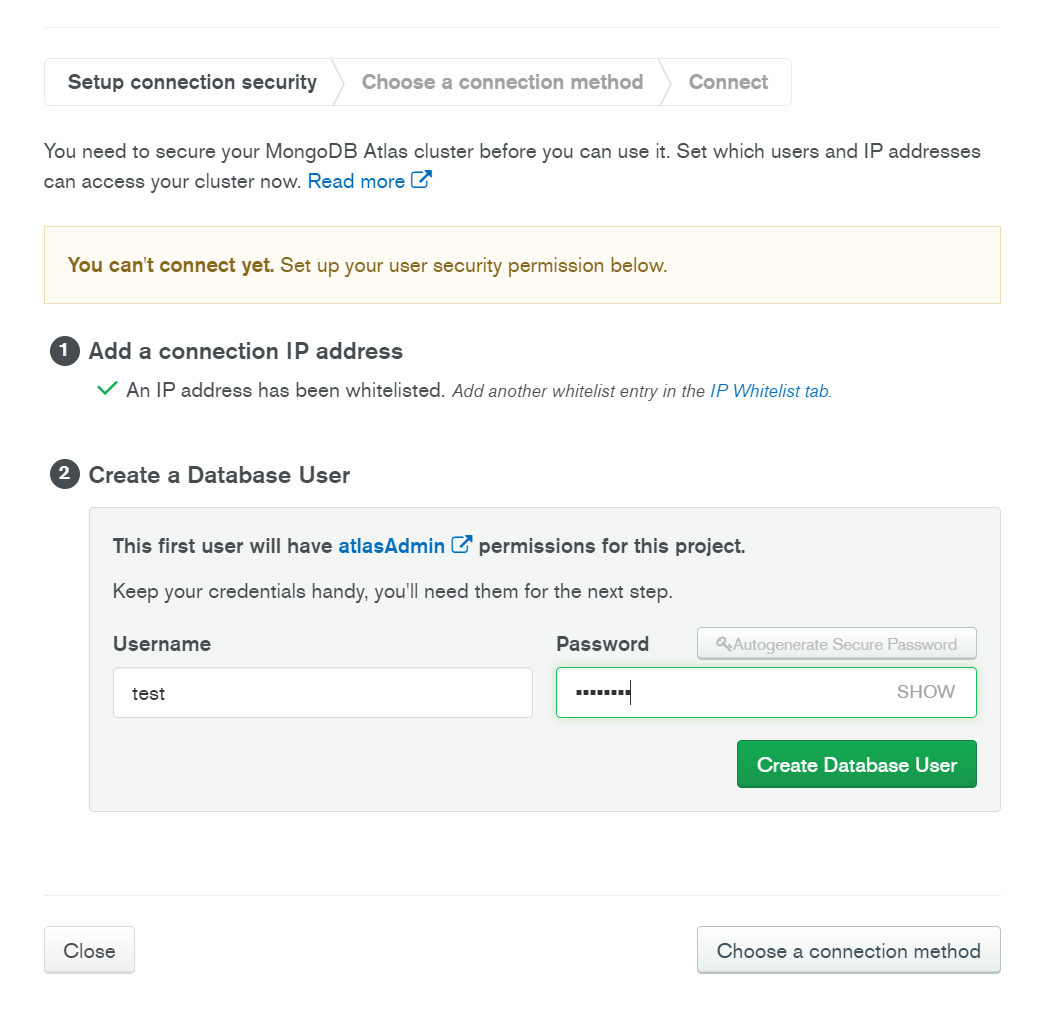Screen dimensions: 1046x1016
Task: Focus the Username field containing test
Action: pyautogui.click(x=322, y=693)
